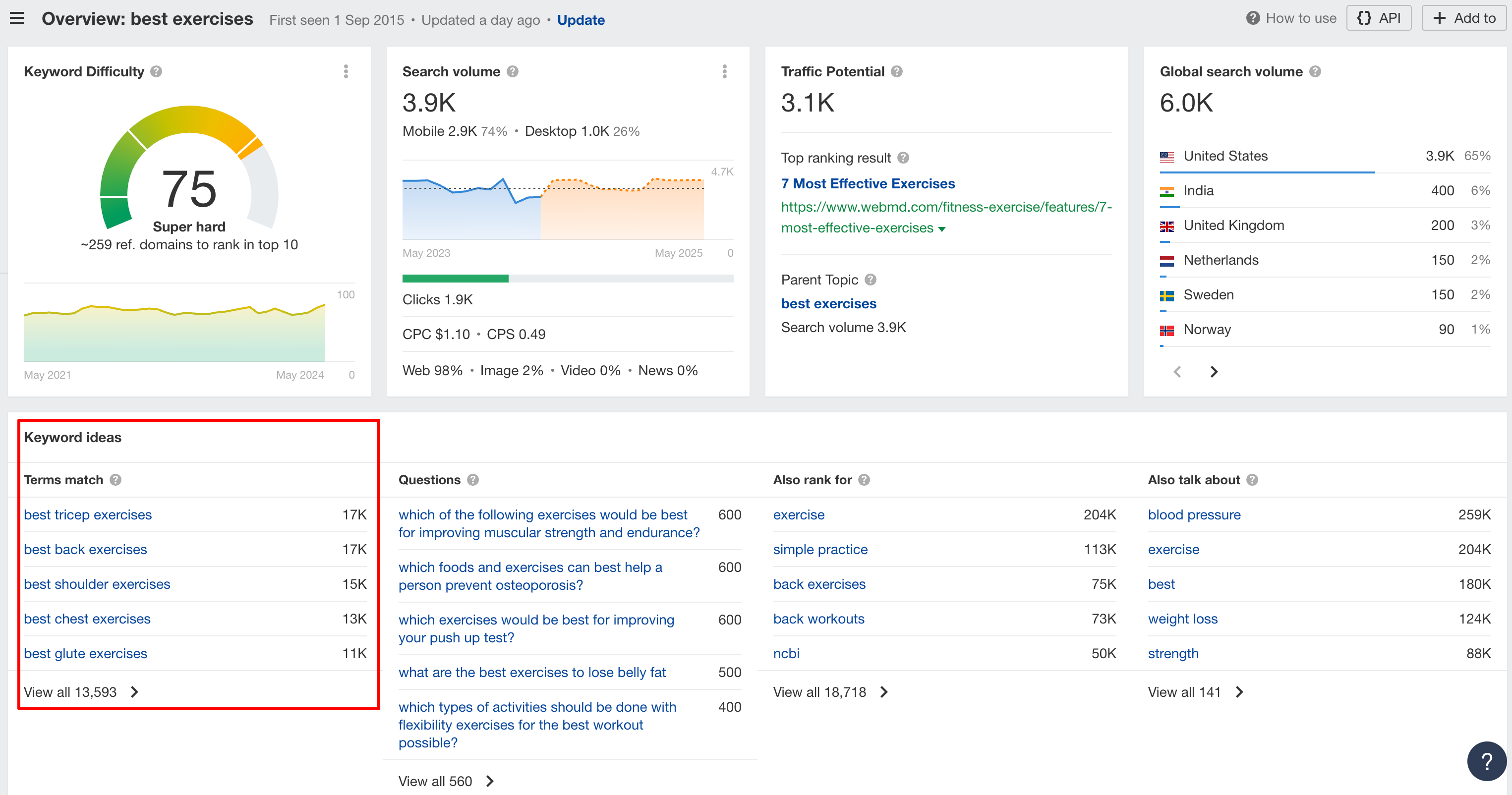Click the Keyword Difficulty history chart
This screenshot has width=1512, height=795.
174,332
